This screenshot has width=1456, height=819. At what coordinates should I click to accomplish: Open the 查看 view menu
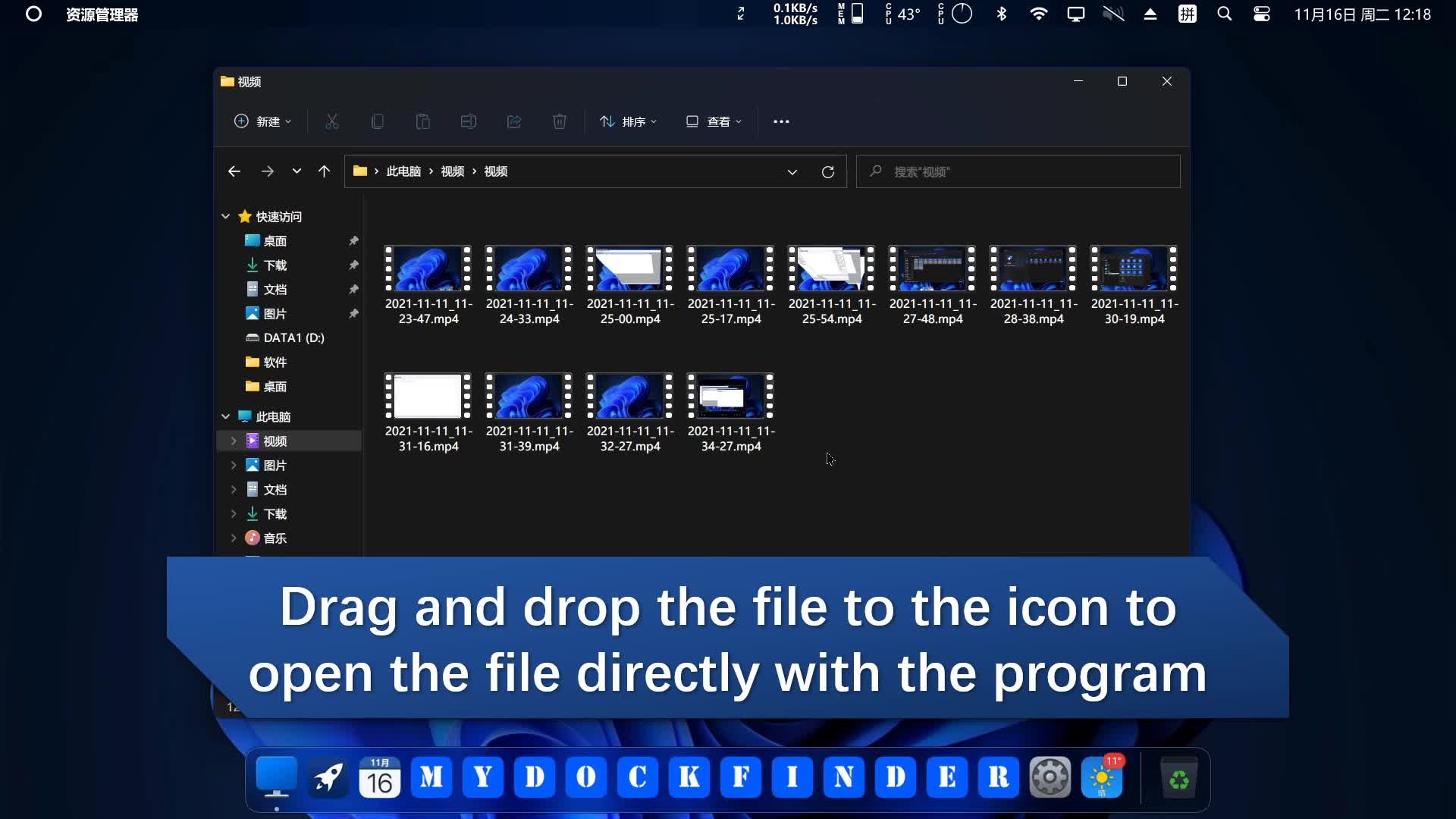tap(714, 121)
